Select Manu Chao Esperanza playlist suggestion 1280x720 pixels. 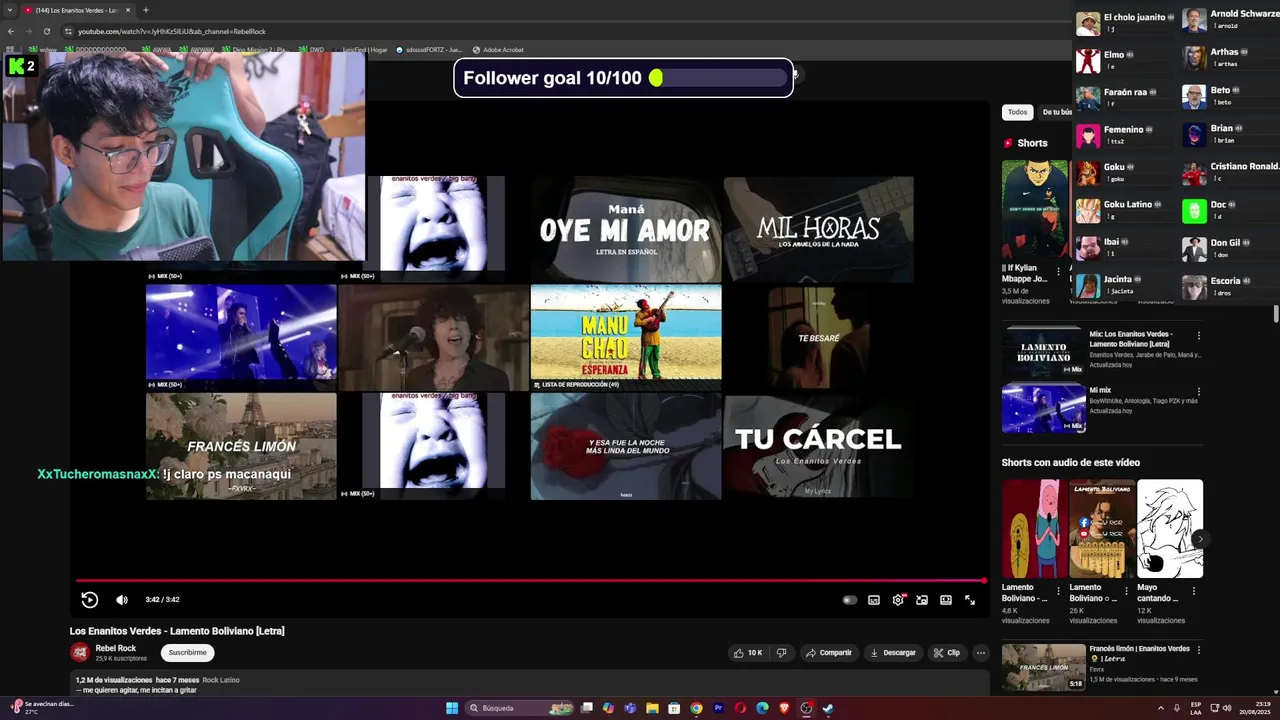626,337
